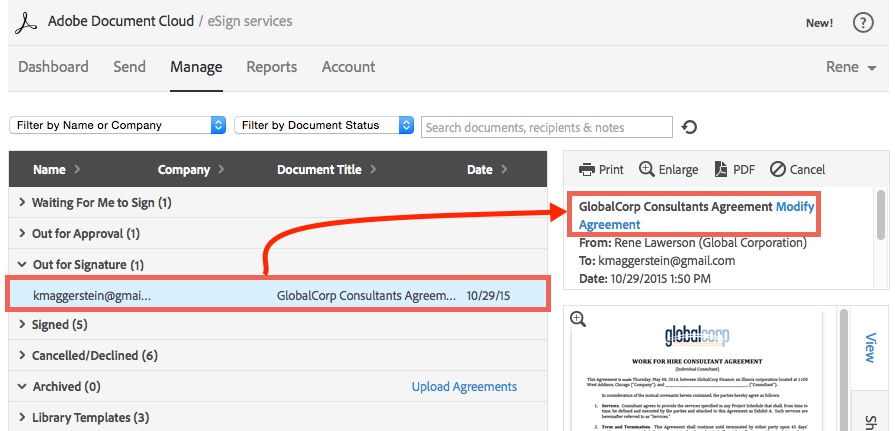This screenshot has height=431, width=895.
Task: Expand Waiting For Me to Sign group
Action: coord(23,202)
